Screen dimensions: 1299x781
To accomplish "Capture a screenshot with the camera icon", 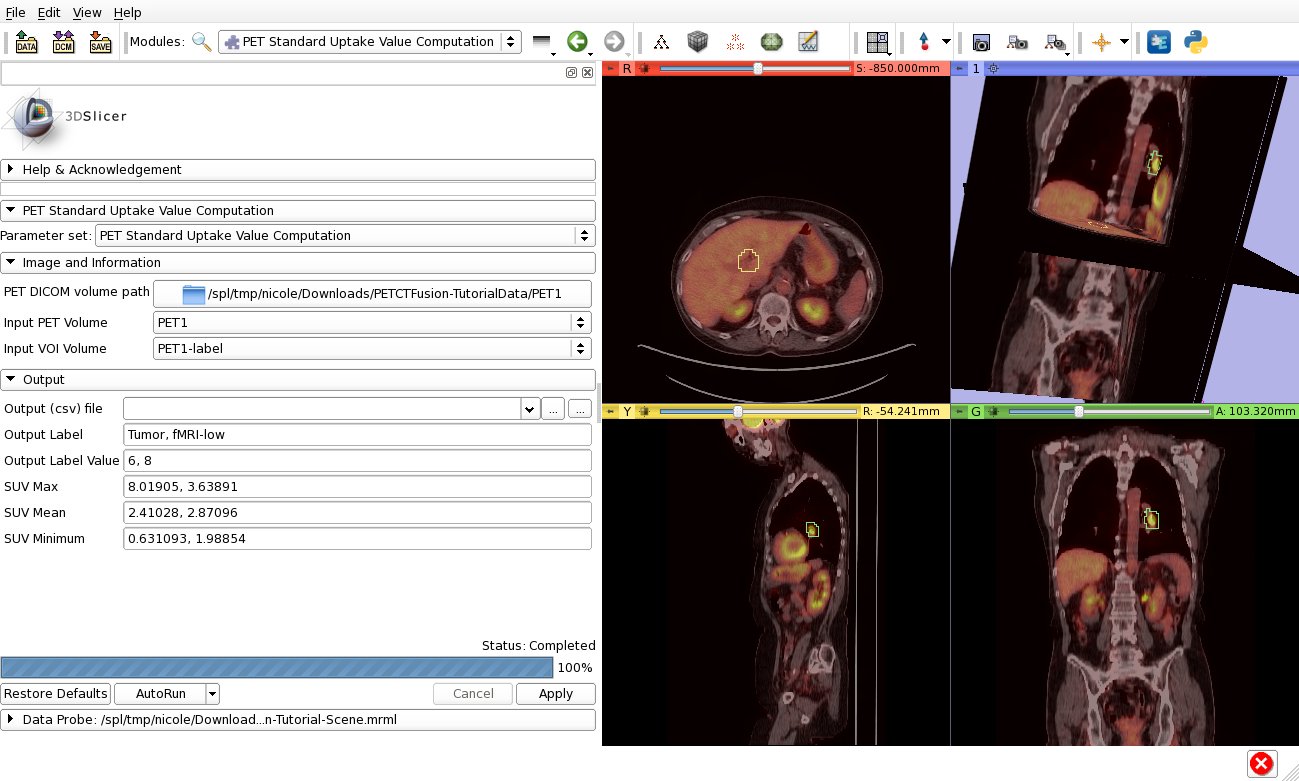I will click(981, 42).
